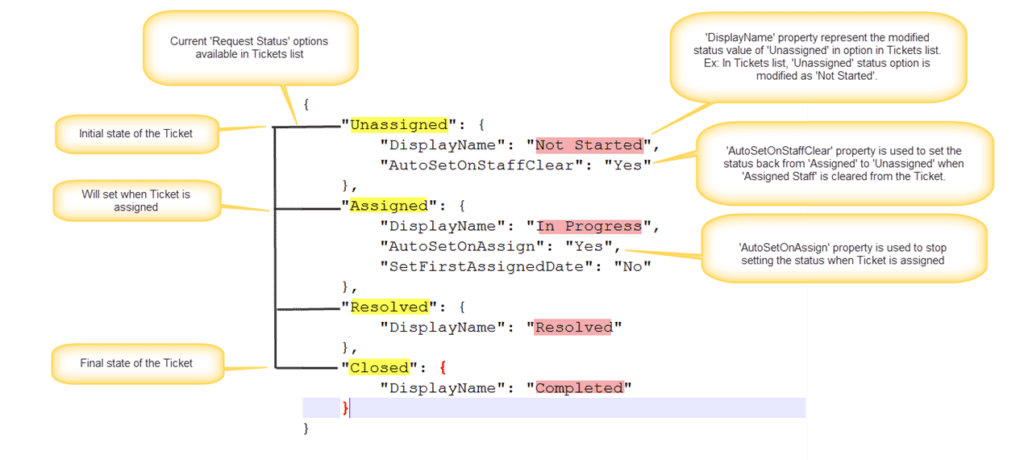Select the "In Progress" display name value
This screenshot has height=460, width=1024.
[x=590, y=225]
